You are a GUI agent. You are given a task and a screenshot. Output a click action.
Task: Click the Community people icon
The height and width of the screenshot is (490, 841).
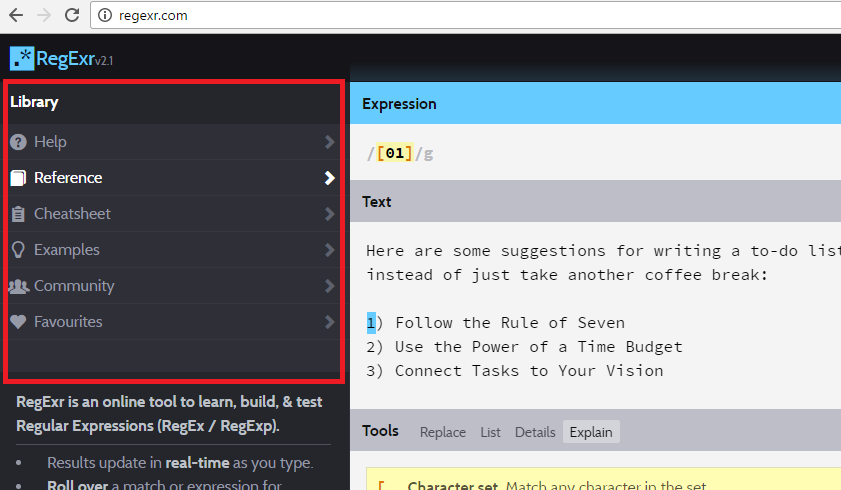(x=18, y=286)
